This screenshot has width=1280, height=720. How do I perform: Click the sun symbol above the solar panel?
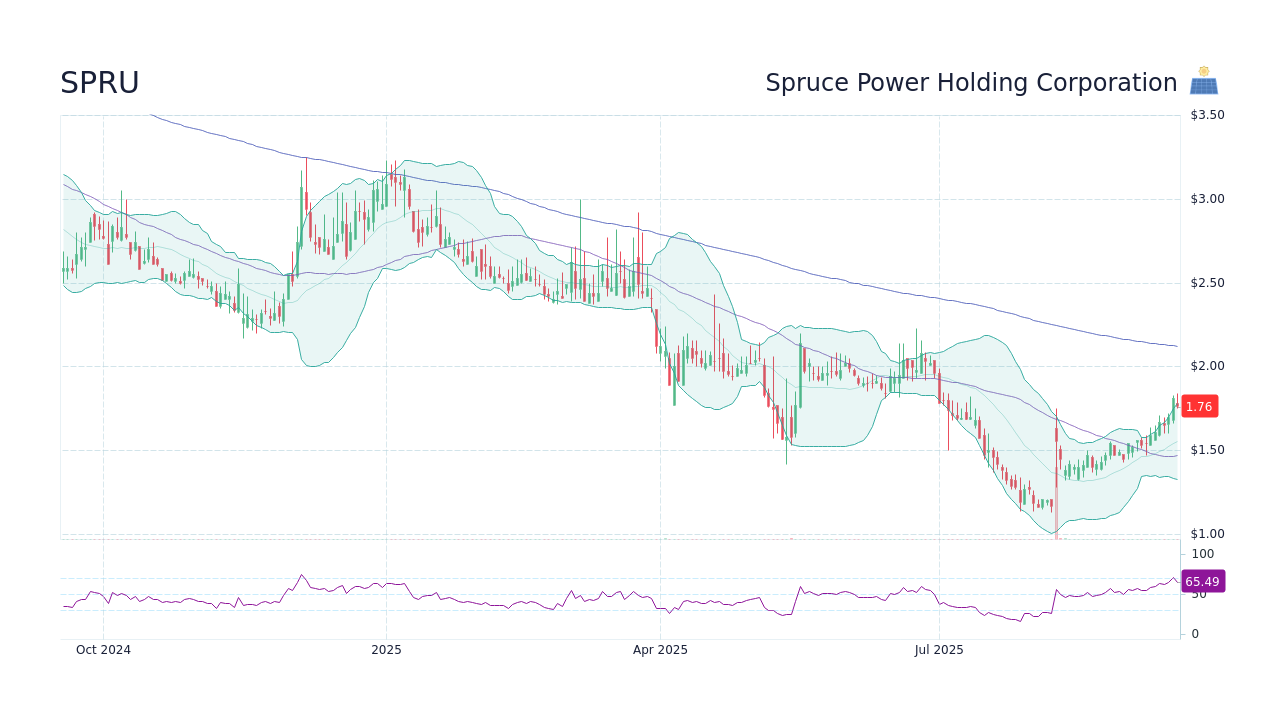click(1203, 72)
